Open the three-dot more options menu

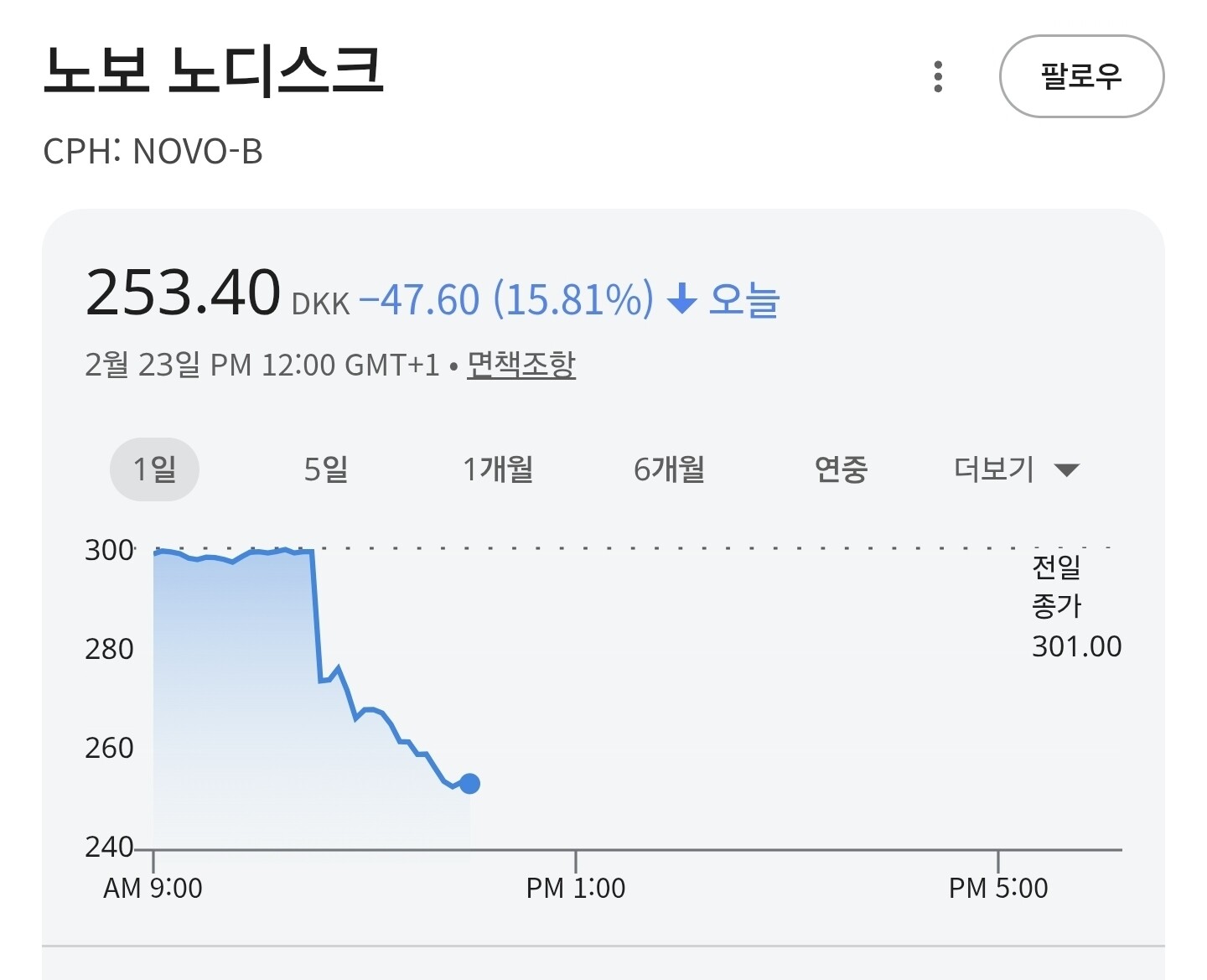[938, 76]
